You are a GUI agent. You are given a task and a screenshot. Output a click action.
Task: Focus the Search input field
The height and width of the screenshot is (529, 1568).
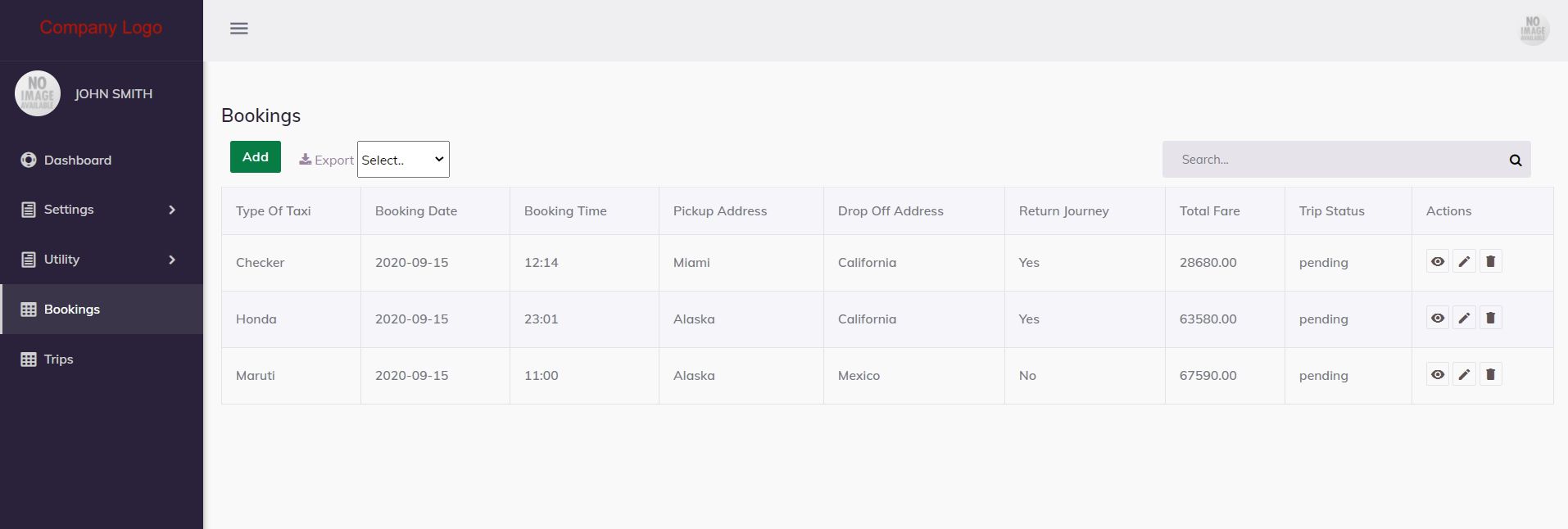1335,160
